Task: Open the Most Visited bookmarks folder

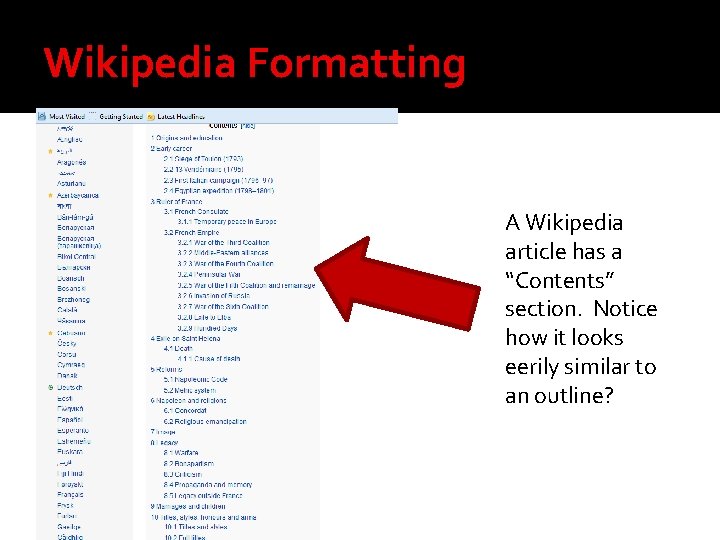Action: 62,116
